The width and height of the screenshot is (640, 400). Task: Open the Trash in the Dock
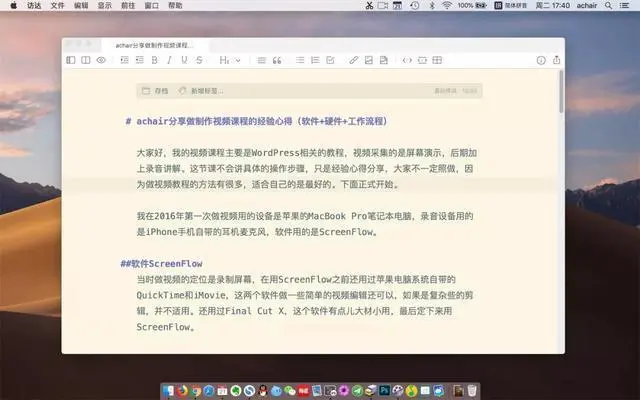pyautogui.click(x=472, y=391)
